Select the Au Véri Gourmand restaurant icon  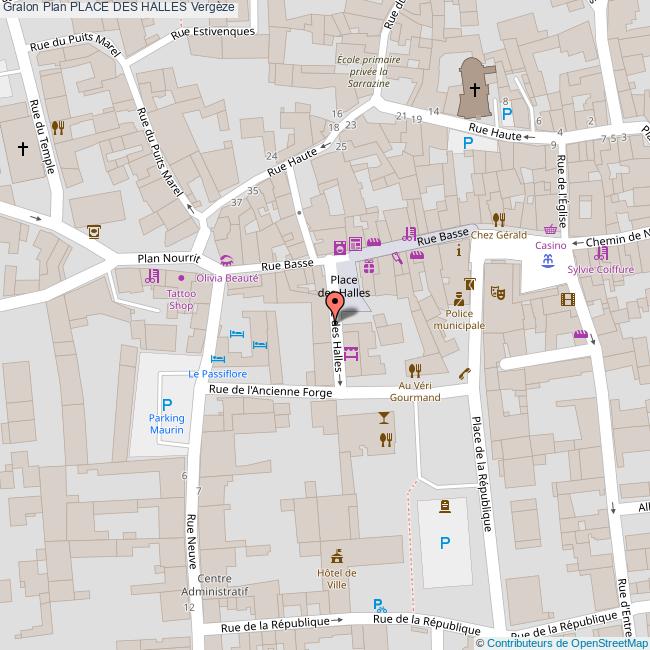coord(412,371)
